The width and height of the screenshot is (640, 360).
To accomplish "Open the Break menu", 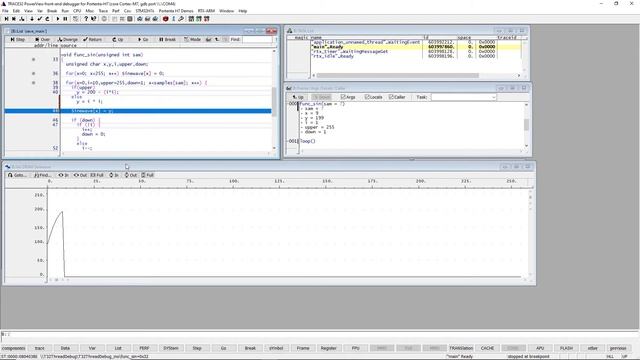I will click(x=52, y=11).
